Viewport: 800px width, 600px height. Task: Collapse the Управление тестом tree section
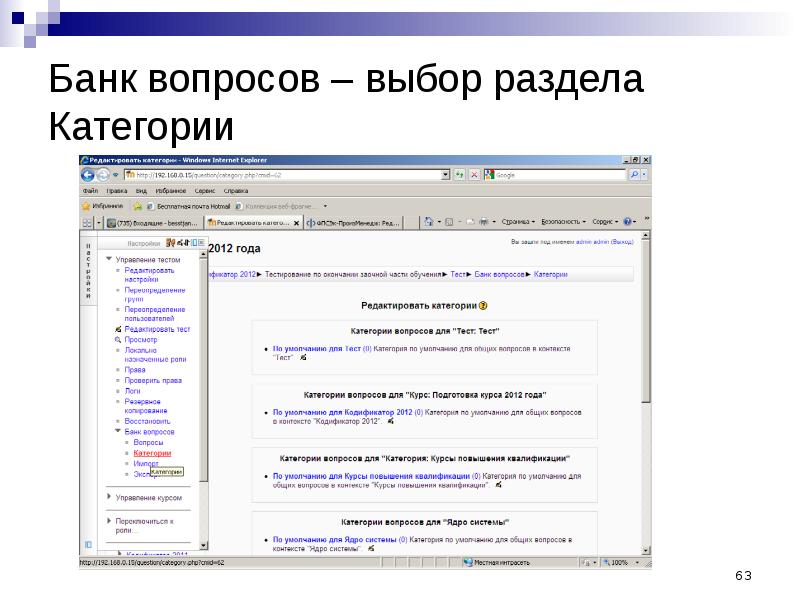[x=109, y=259]
